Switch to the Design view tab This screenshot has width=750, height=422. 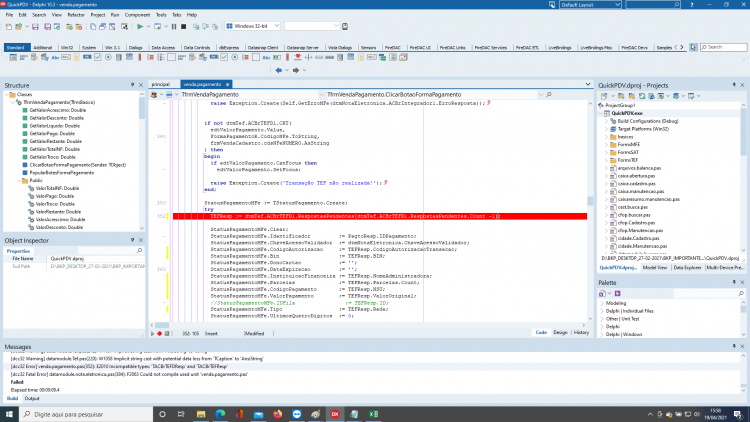tap(560, 333)
